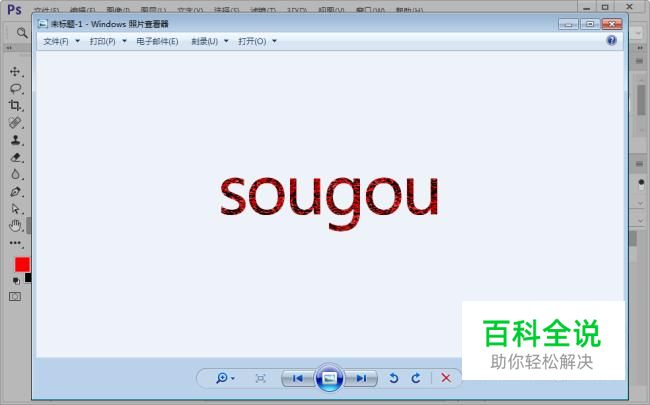650x405 pixels.
Task: Delete the photo with red X
Action: coord(446,378)
